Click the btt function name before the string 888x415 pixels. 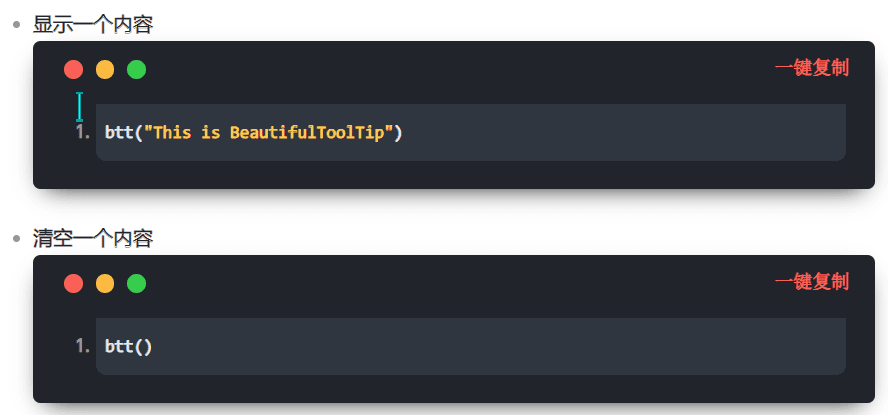tap(118, 132)
